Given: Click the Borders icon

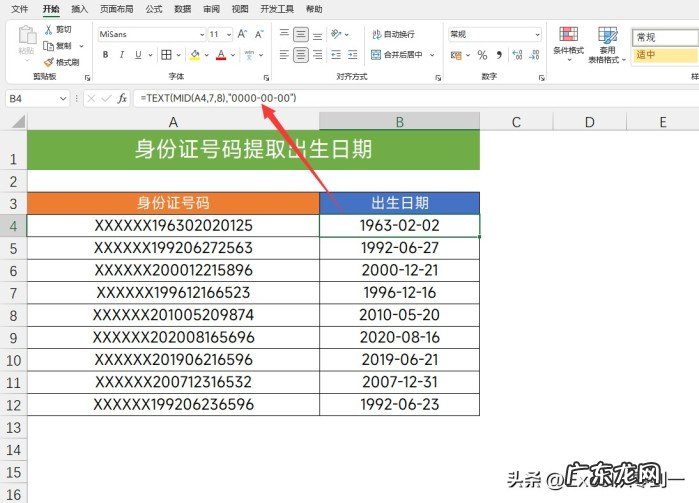Looking at the screenshot, I should click(x=166, y=55).
